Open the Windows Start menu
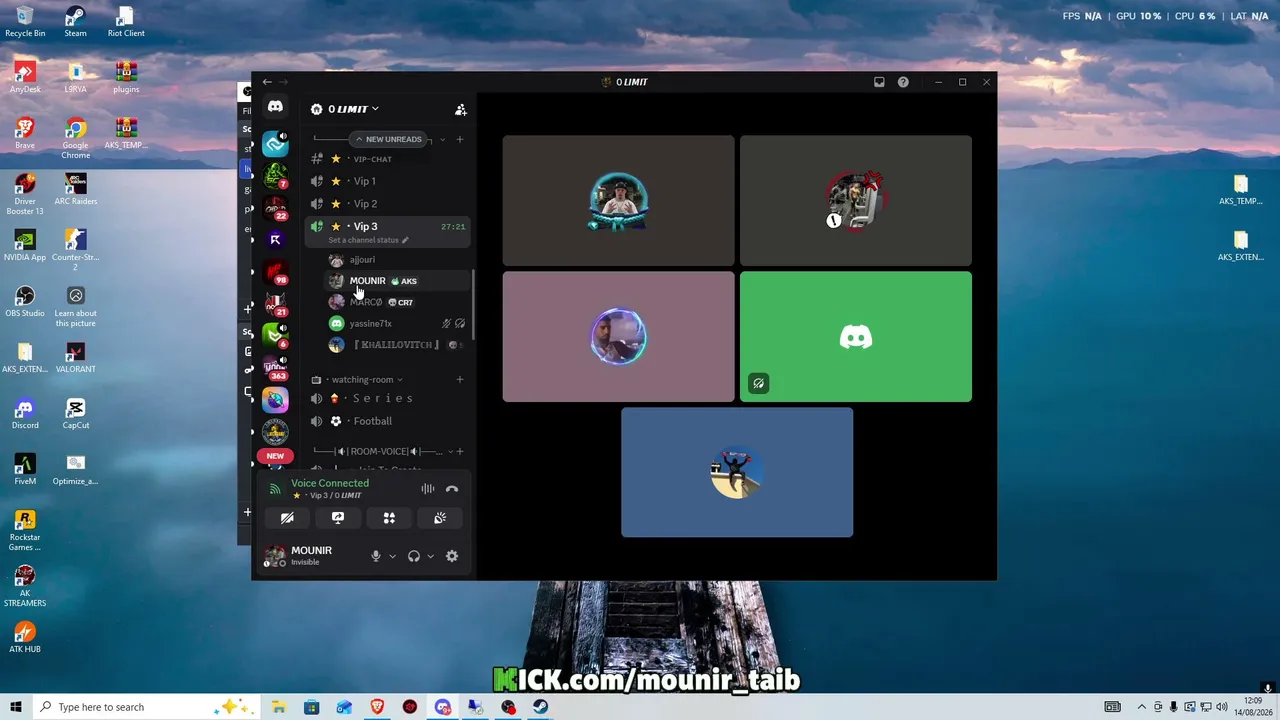Image resolution: width=1280 pixels, height=720 pixels. (x=16, y=707)
